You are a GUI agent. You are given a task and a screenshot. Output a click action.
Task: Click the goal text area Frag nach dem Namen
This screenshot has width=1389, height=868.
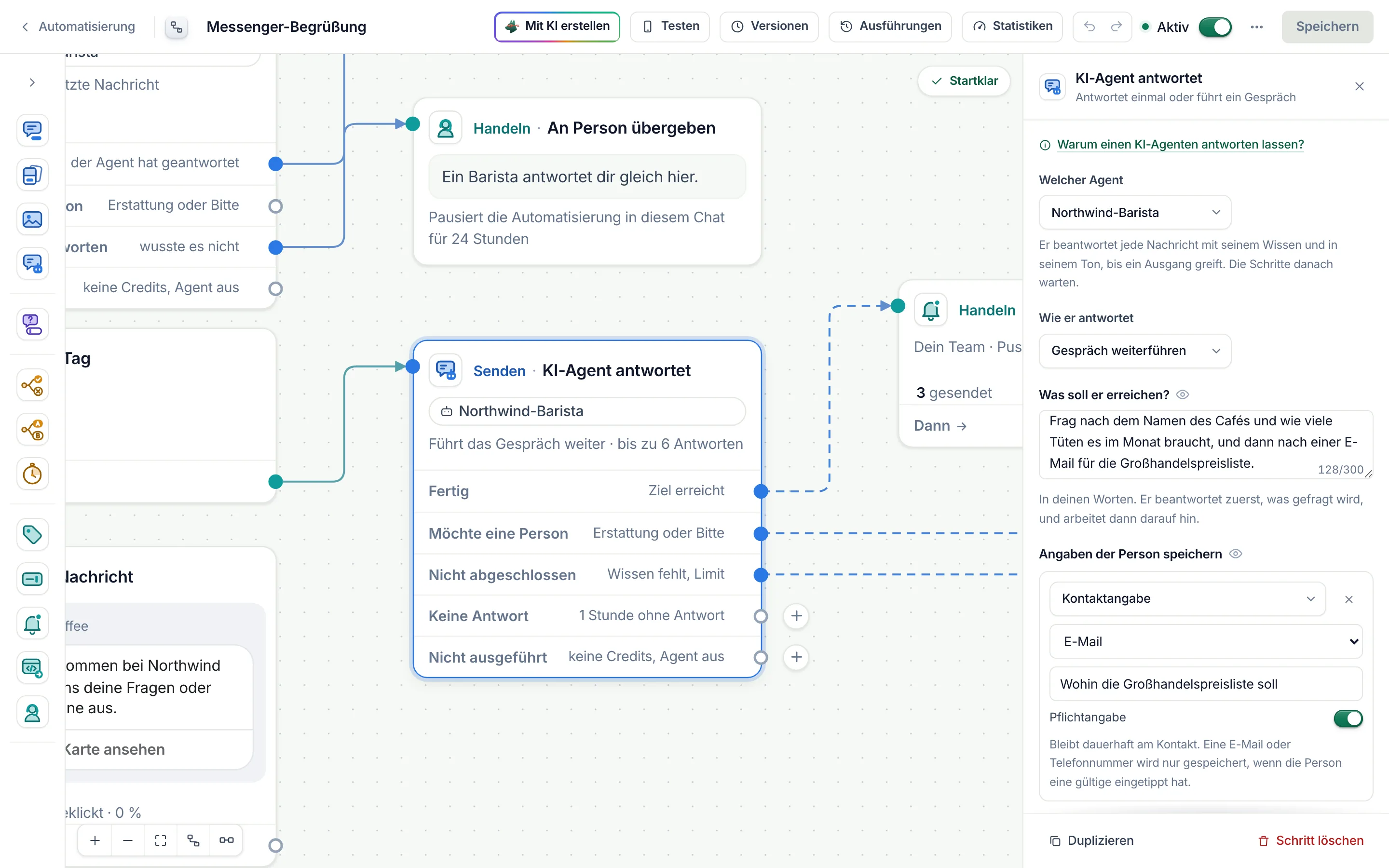(1205, 444)
